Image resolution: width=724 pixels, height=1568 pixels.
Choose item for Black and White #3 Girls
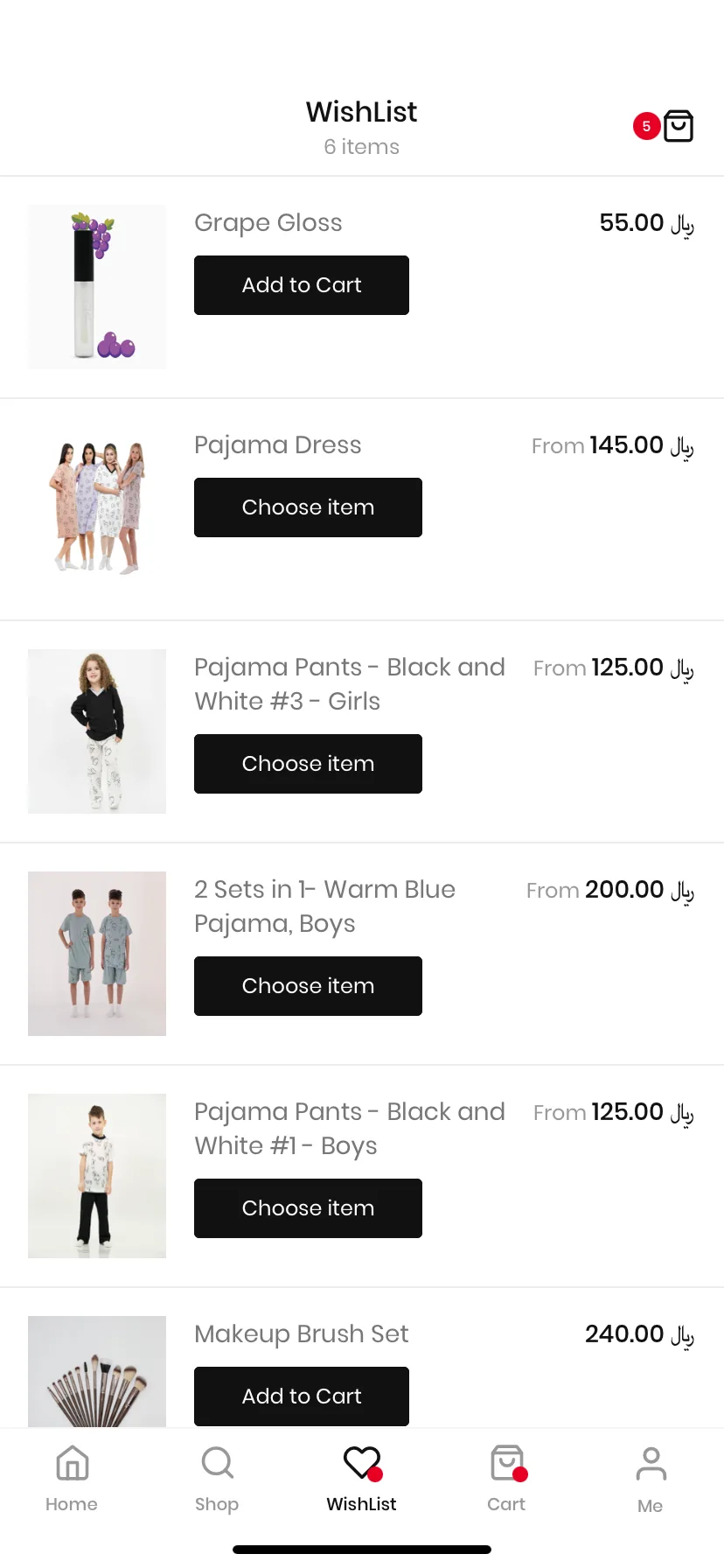tap(308, 764)
